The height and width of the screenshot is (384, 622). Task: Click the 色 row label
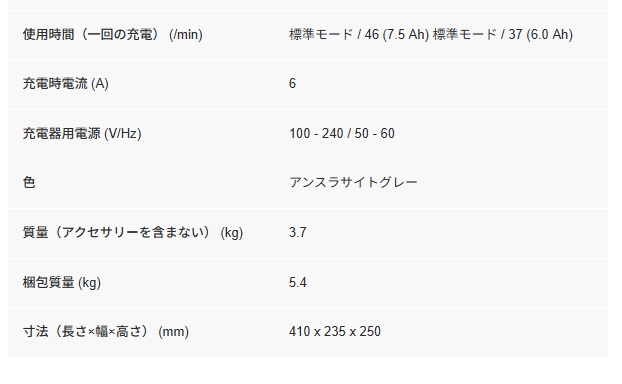coord(29,182)
